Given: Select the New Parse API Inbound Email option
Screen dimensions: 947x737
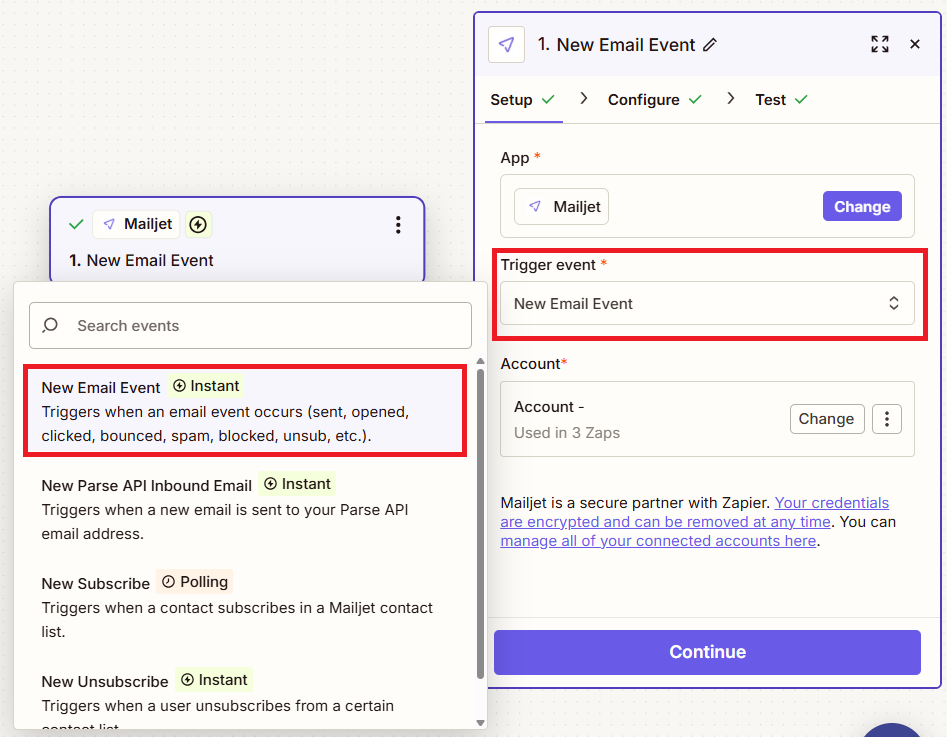Looking at the screenshot, I should (245, 509).
